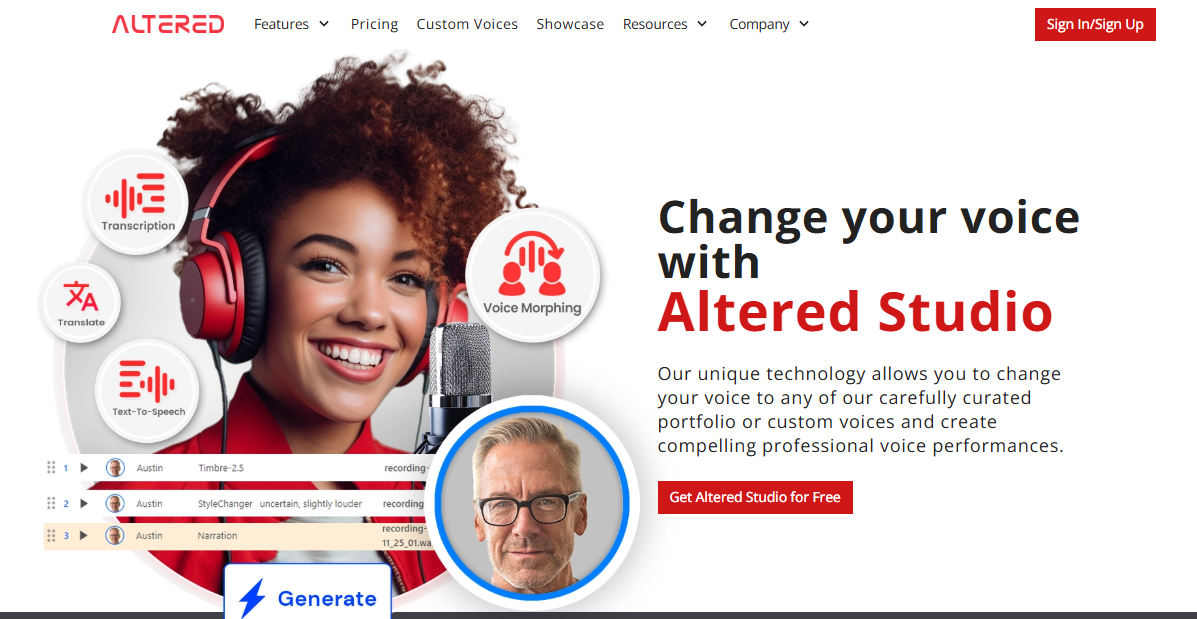
Task: Click the Sign In/Sign Up button
Action: coord(1095,24)
